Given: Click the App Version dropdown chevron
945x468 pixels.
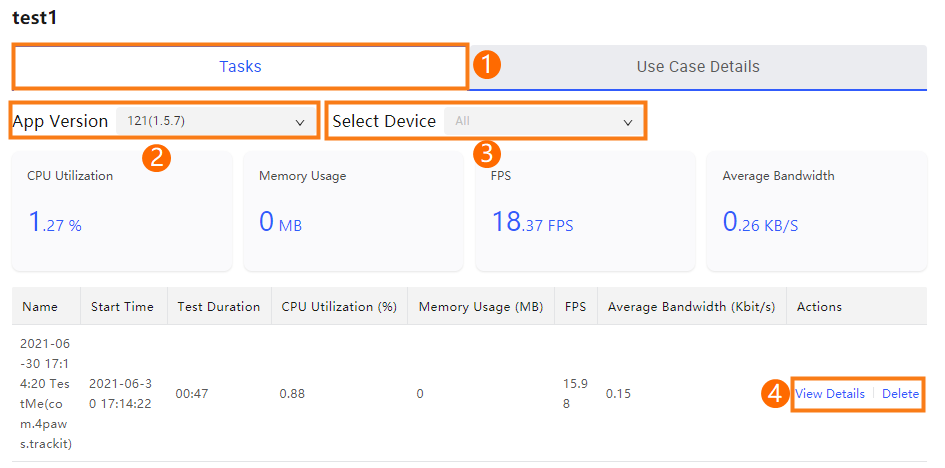Looking at the screenshot, I should coord(300,122).
